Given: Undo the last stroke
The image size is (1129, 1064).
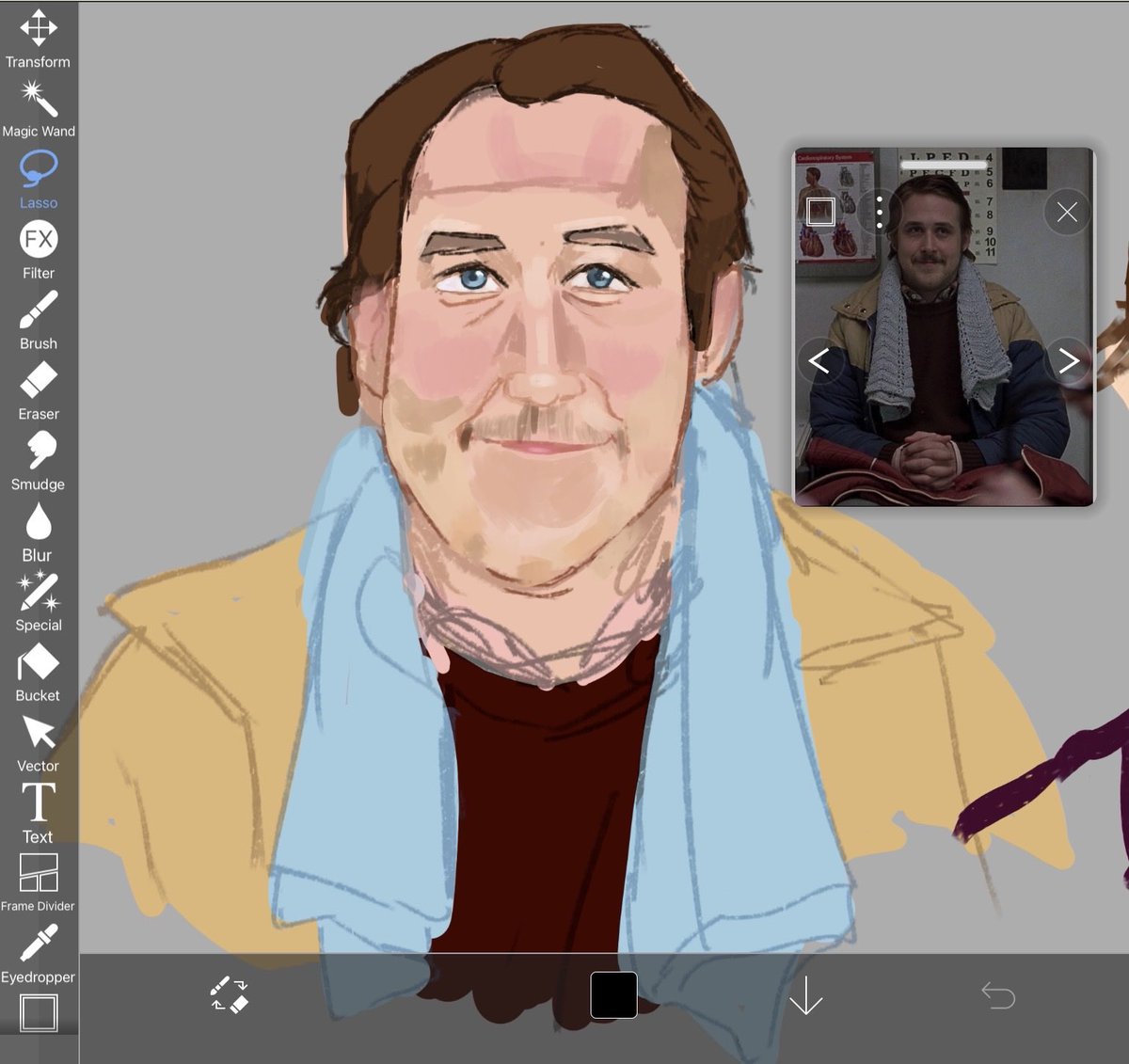Looking at the screenshot, I should (x=998, y=994).
